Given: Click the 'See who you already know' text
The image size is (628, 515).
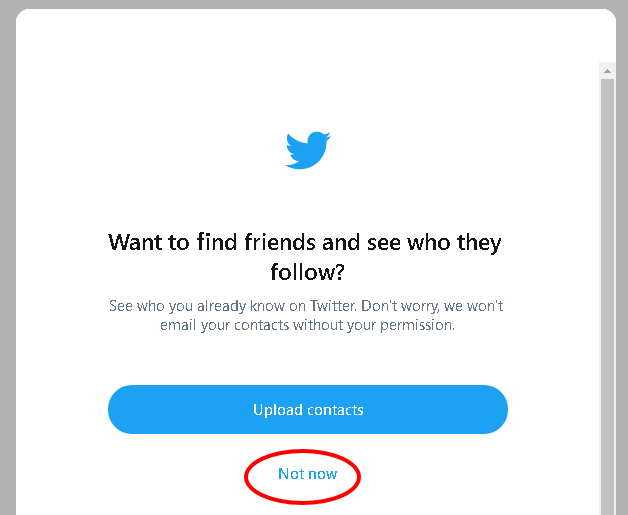Looking at the screenshot, I should 232,306.
